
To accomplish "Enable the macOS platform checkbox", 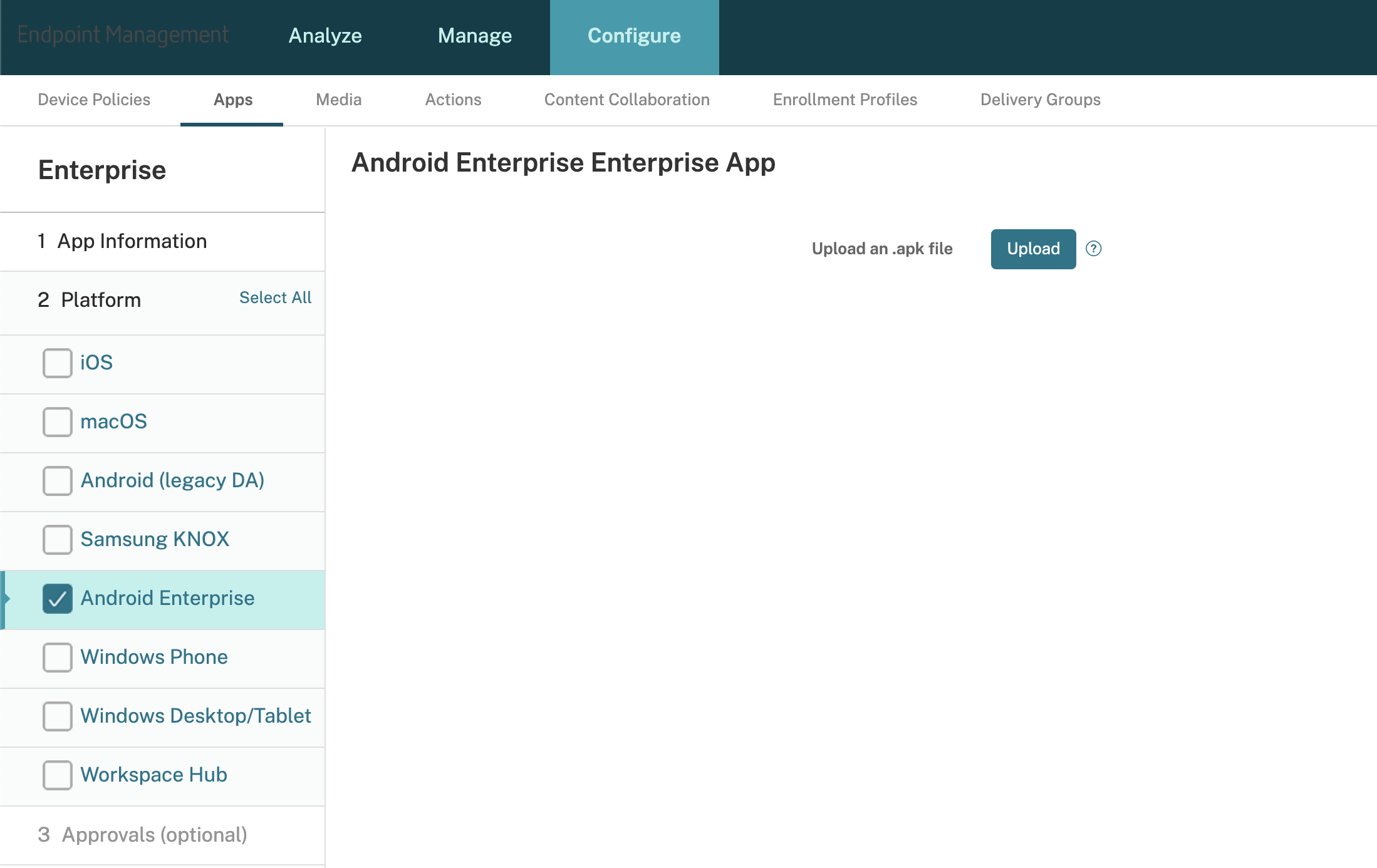I will tap(58, 421).
